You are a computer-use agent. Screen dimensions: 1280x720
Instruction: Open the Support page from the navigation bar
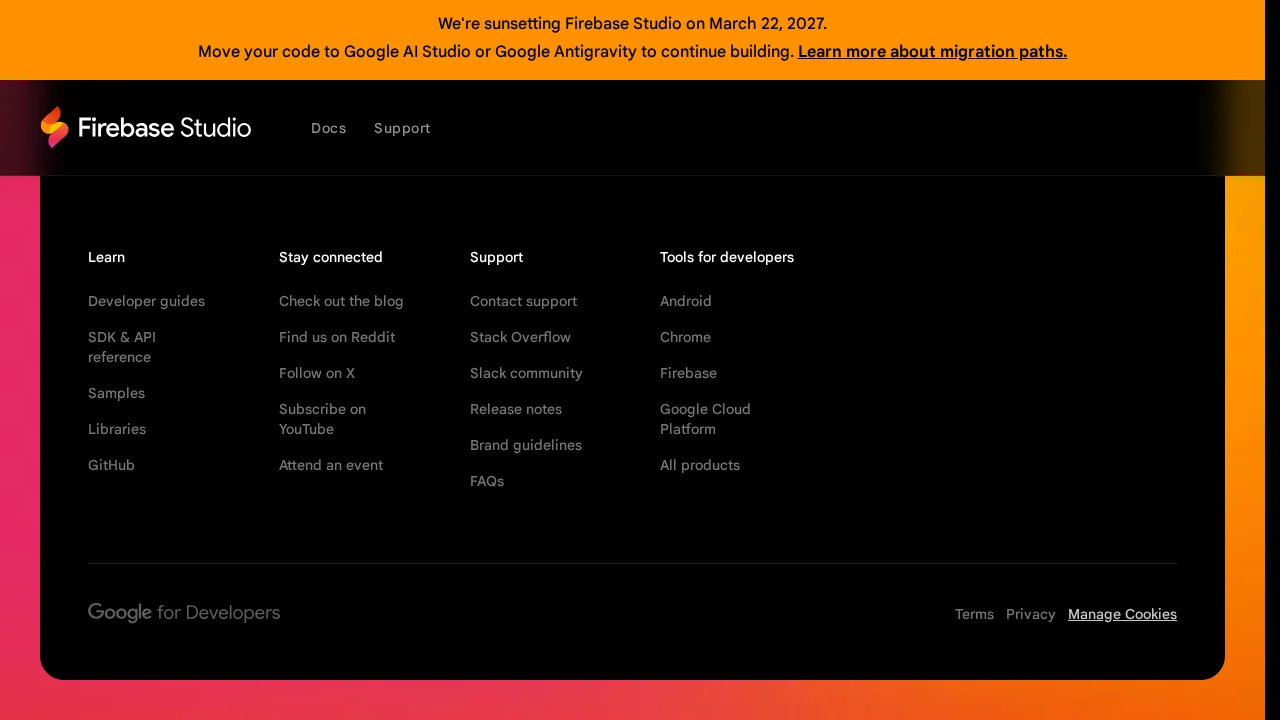tap(402, 128)
